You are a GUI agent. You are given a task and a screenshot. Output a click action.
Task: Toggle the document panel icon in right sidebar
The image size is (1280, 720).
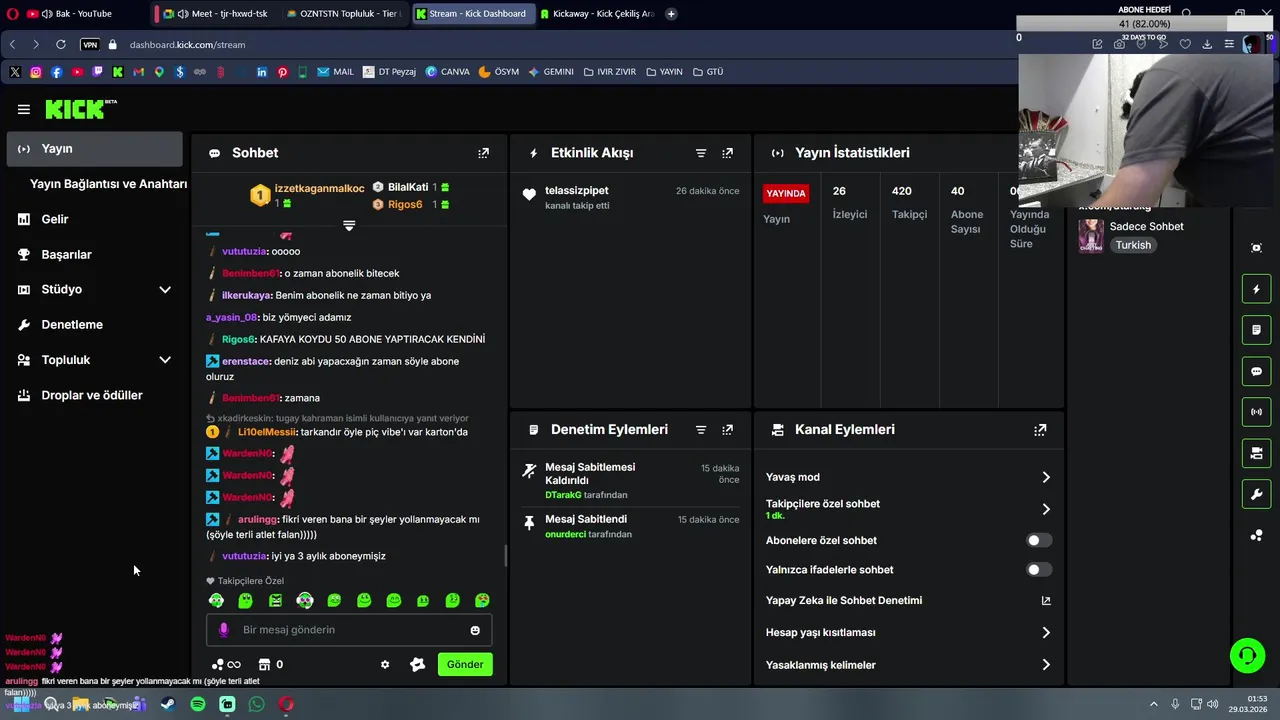click(1257, 330)
